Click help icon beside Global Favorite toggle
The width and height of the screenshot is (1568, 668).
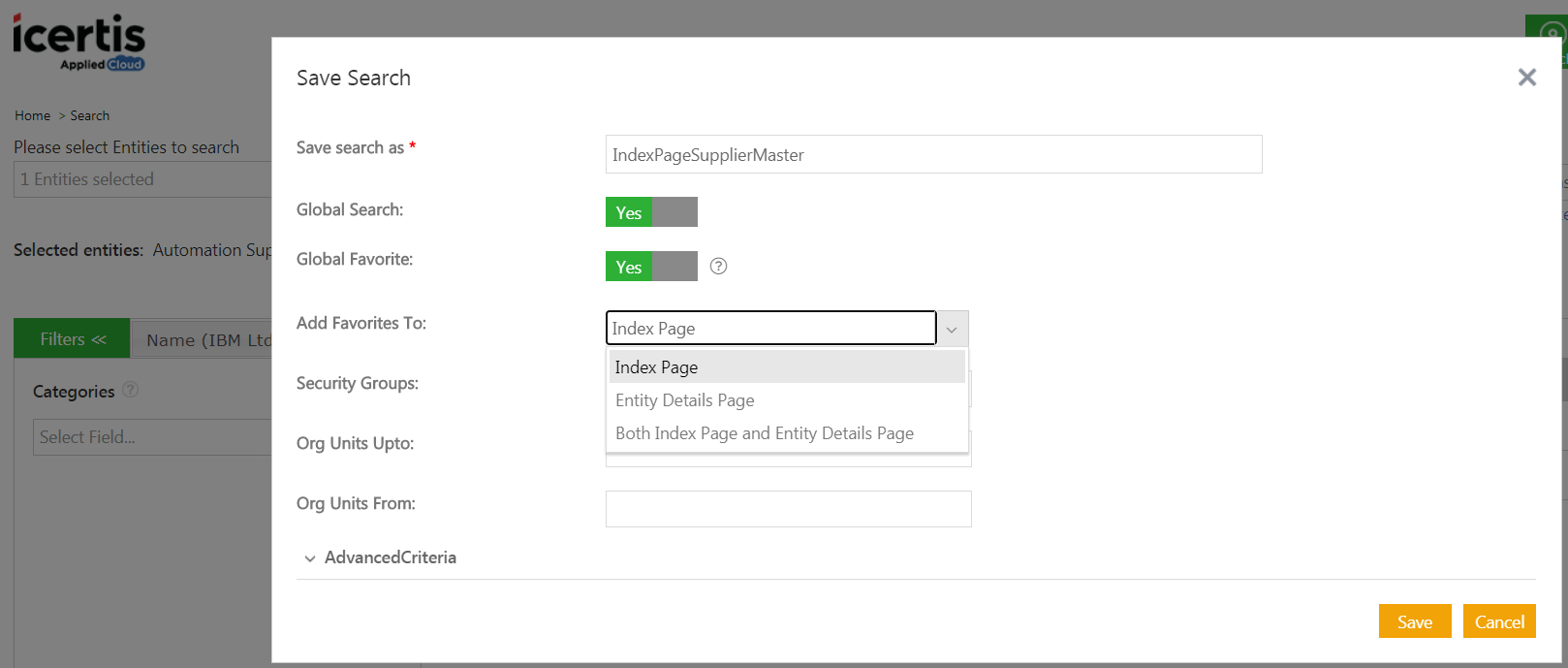point(718,267)
